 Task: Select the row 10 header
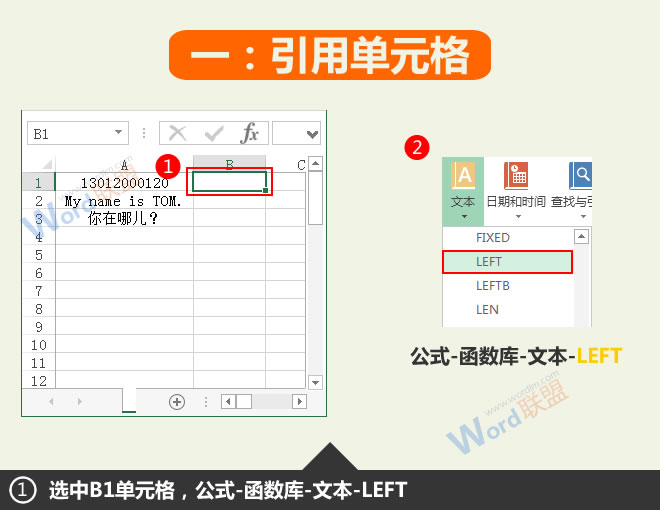(x=38, y=345)
